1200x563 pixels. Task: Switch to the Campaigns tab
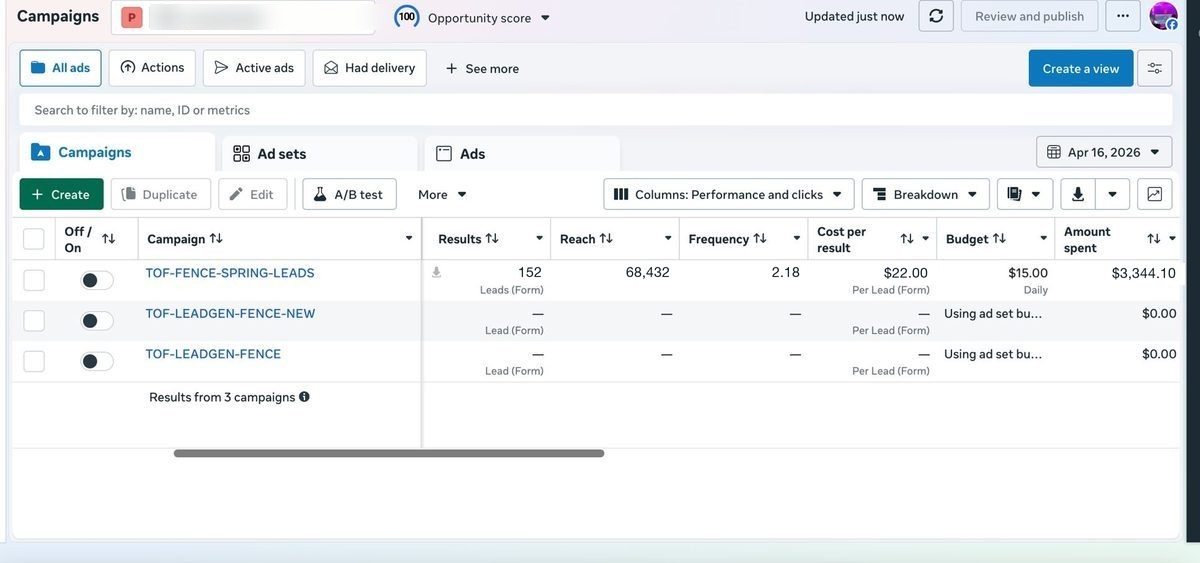117,152
